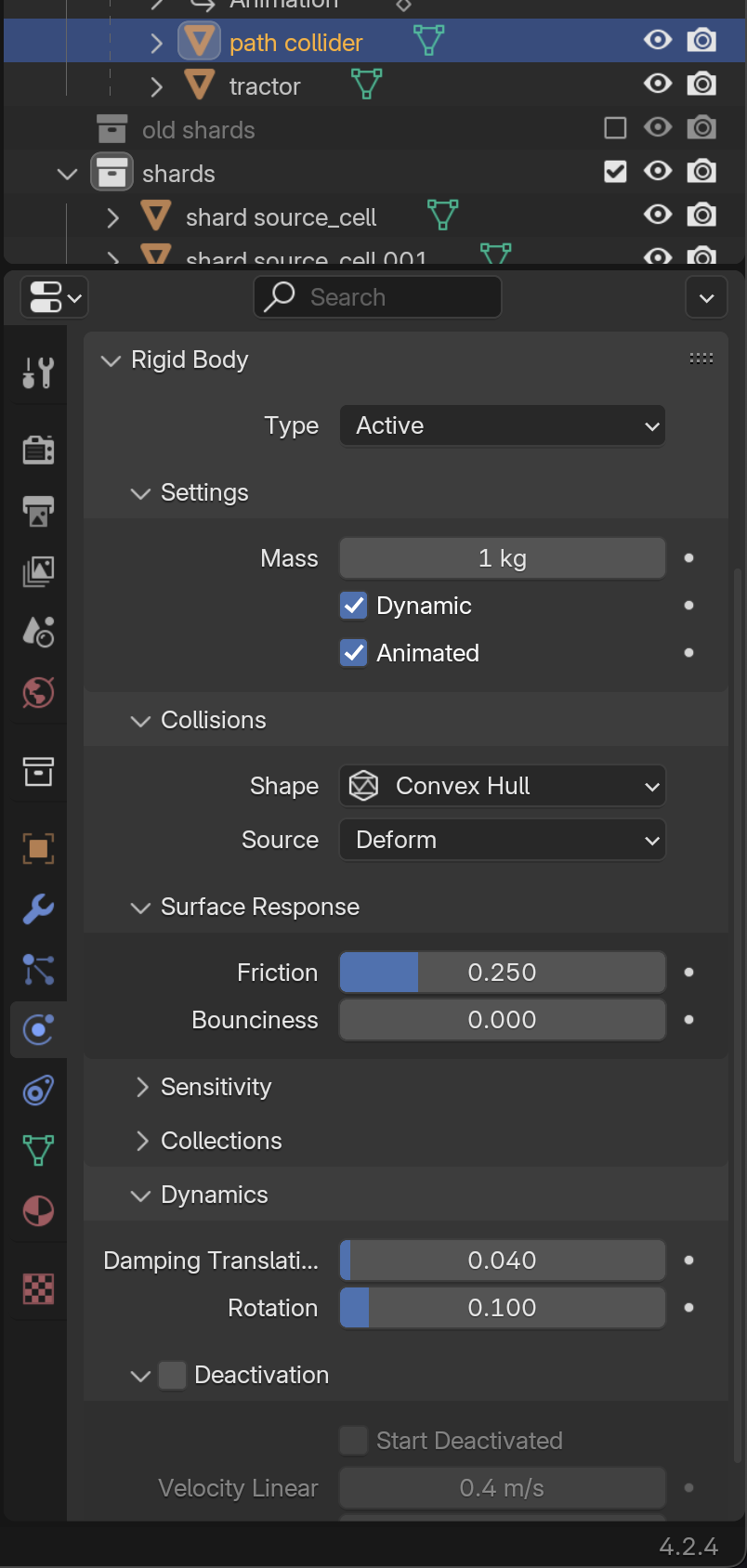The width and height of the screenshot is (747, 1568).
Task: Uncheck the Dynamic checkbox
Action: (354, 606)
